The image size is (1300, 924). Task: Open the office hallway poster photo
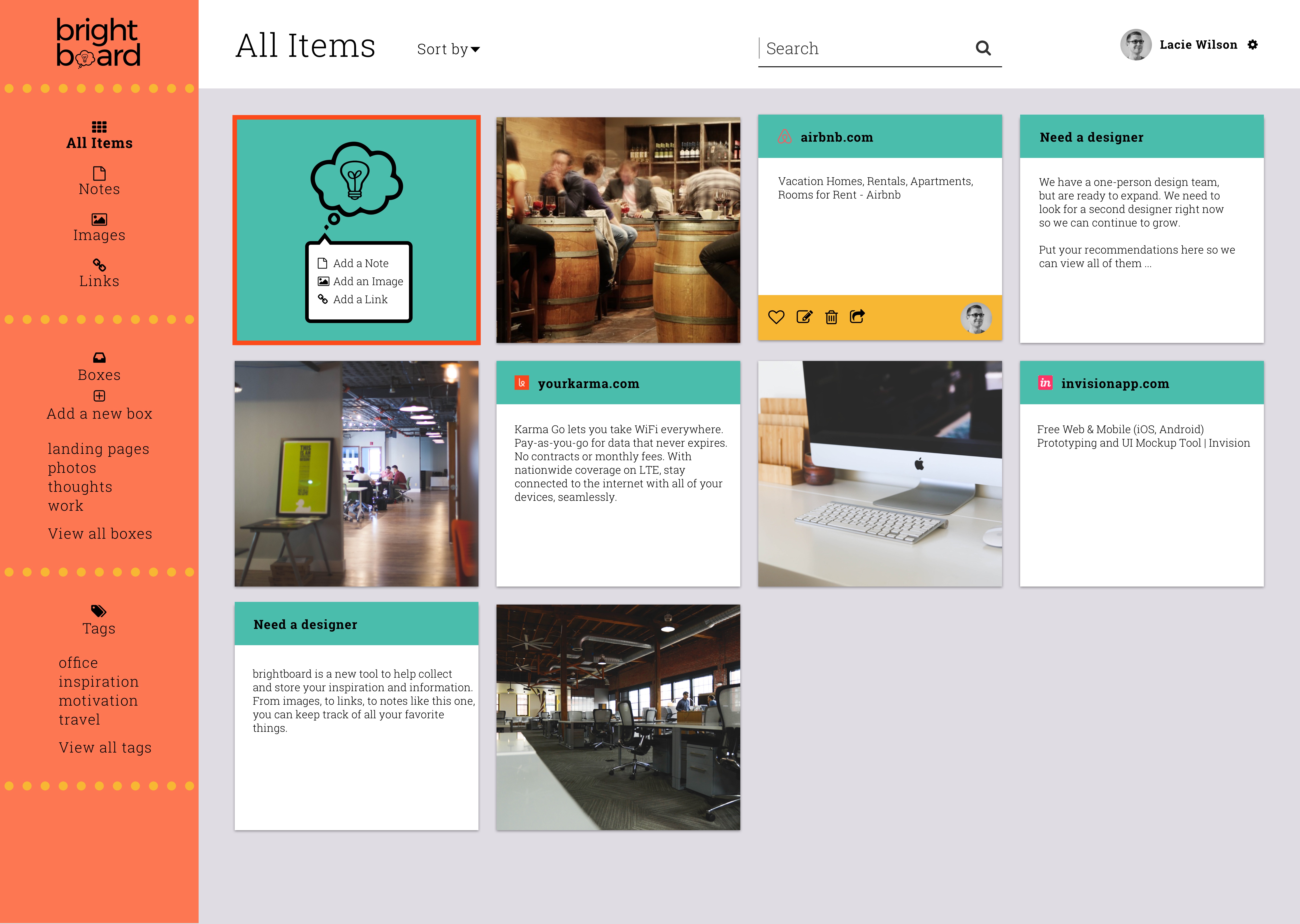(x=356, y=473)
